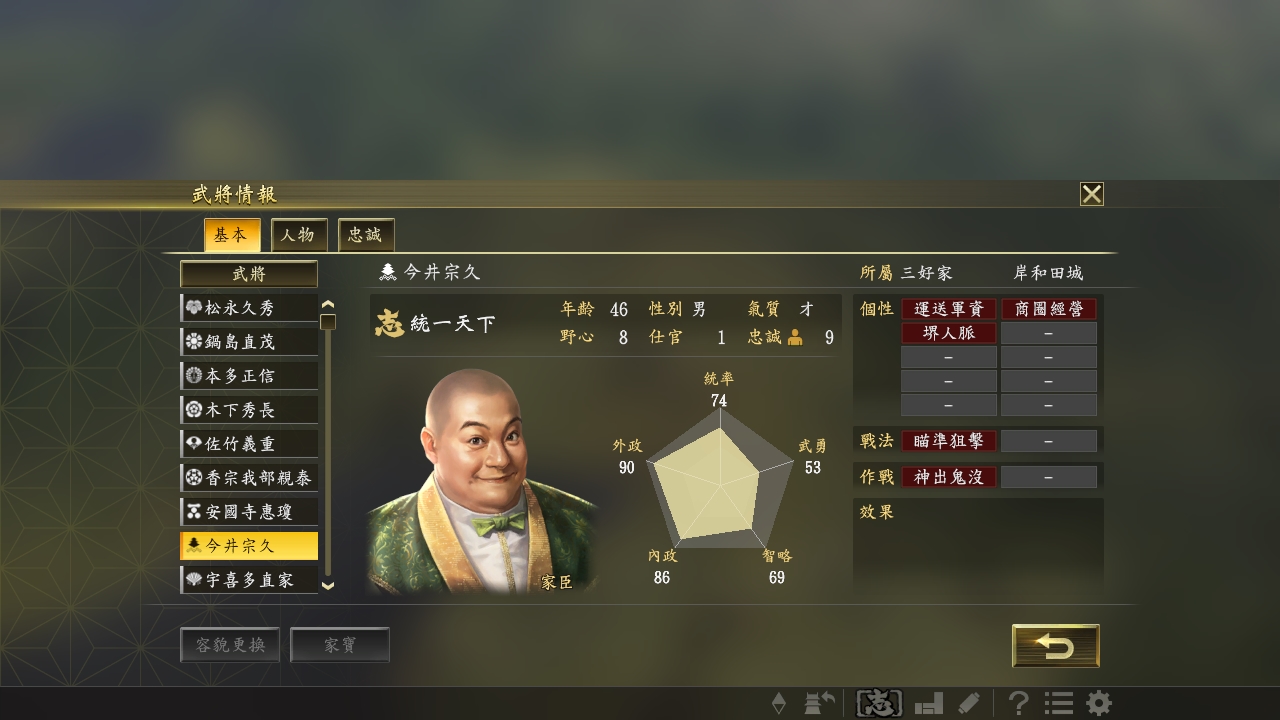Click the 容貌更換 button
The width and height of the screenshot is (1280, 720).
(x=230, y=645)
